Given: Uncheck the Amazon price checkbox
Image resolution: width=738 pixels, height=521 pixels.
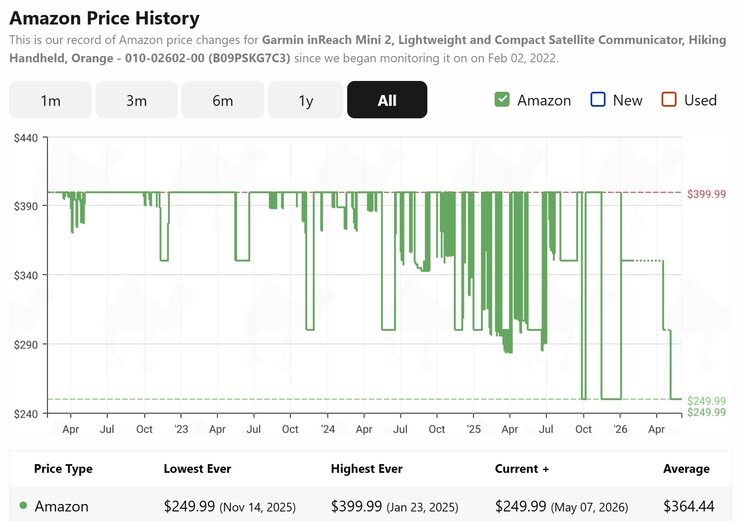Looking at the screenshot, I should pyautogui.click(x=502, y=99).
